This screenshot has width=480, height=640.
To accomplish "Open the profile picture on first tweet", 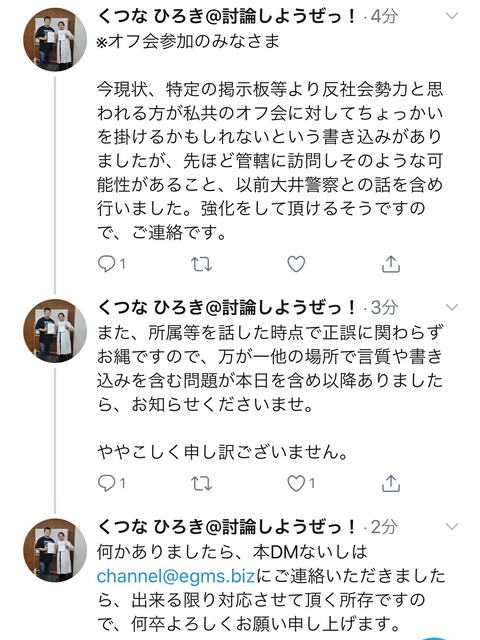I will [55, 40].
